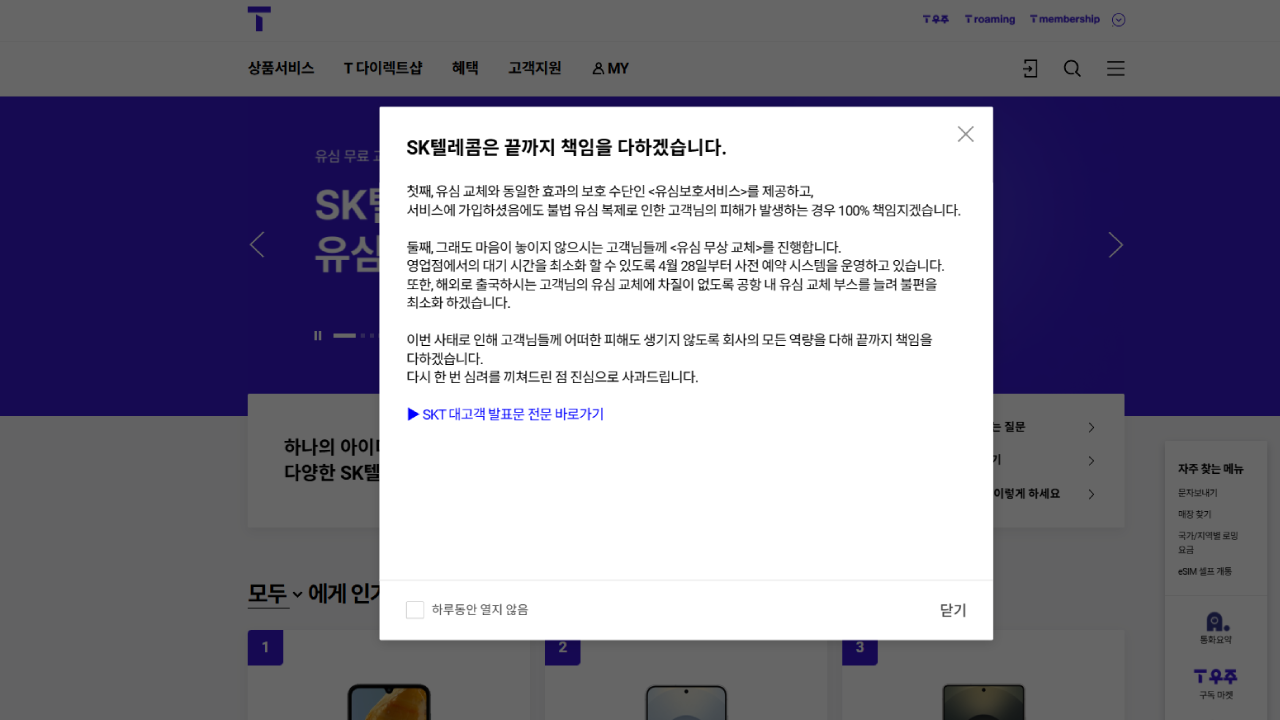The height and width of the screenshot is (720, 1280).
Task: Click the T우주 구독 마켓 icon
Action: pyautogui.click(x=1216, y=684)
